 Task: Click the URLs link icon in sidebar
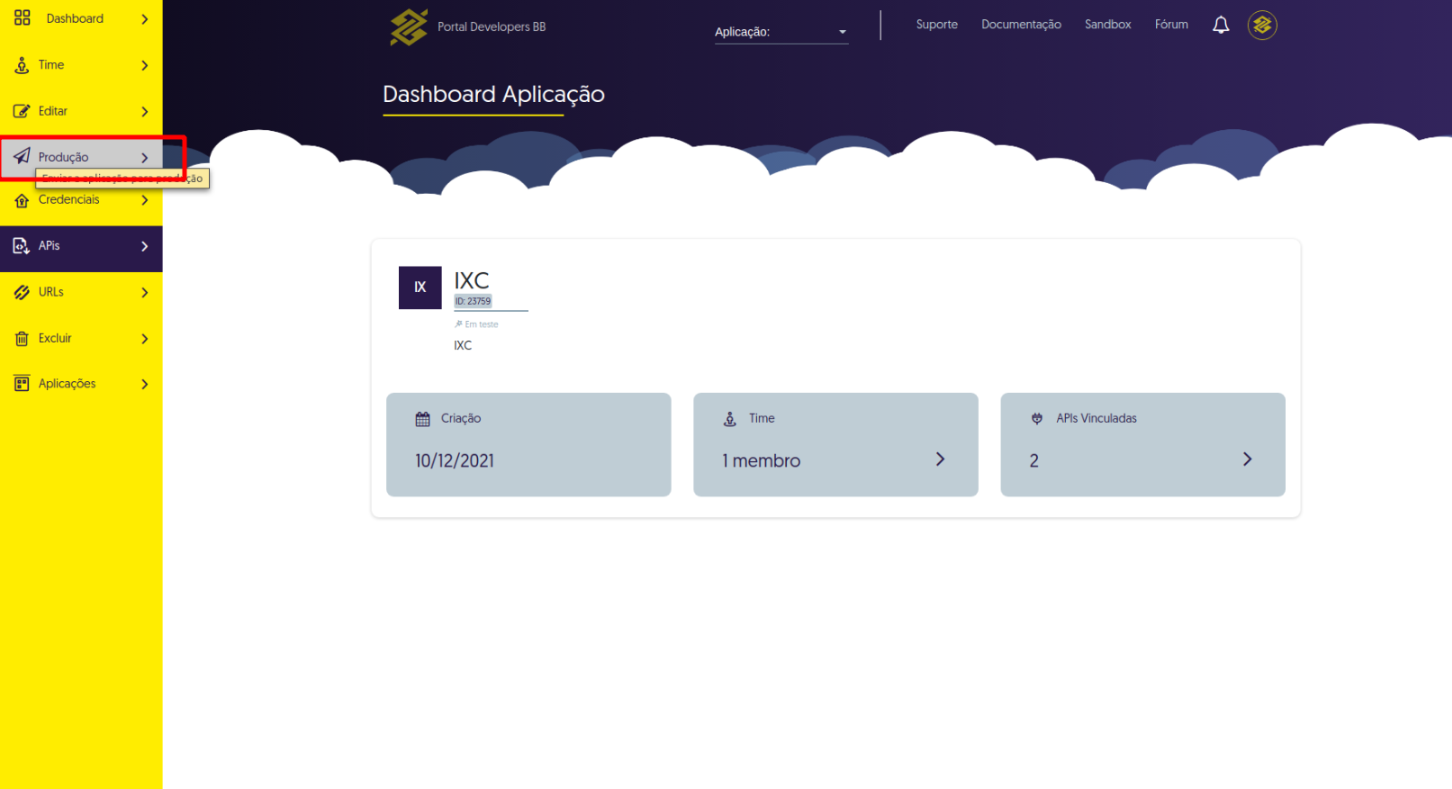(x=21, y=292)
